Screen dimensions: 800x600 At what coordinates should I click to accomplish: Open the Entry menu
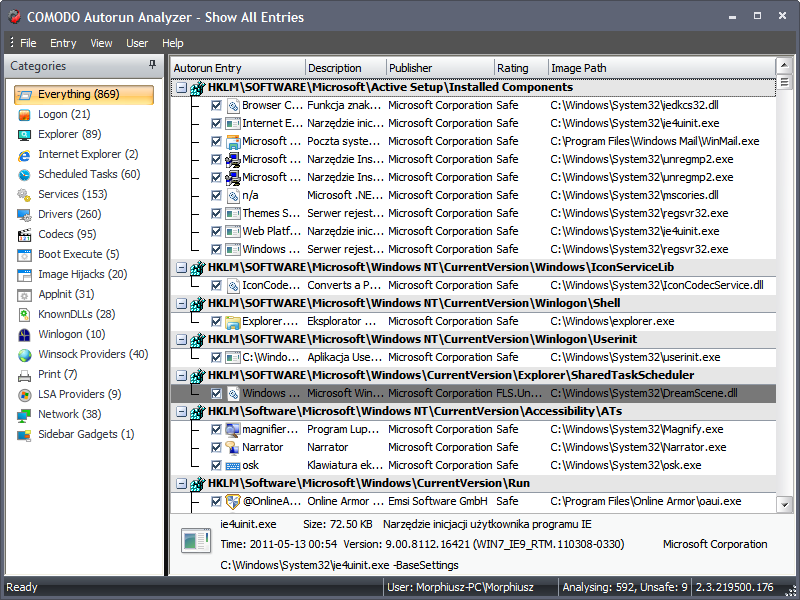[x=63, y=43]
